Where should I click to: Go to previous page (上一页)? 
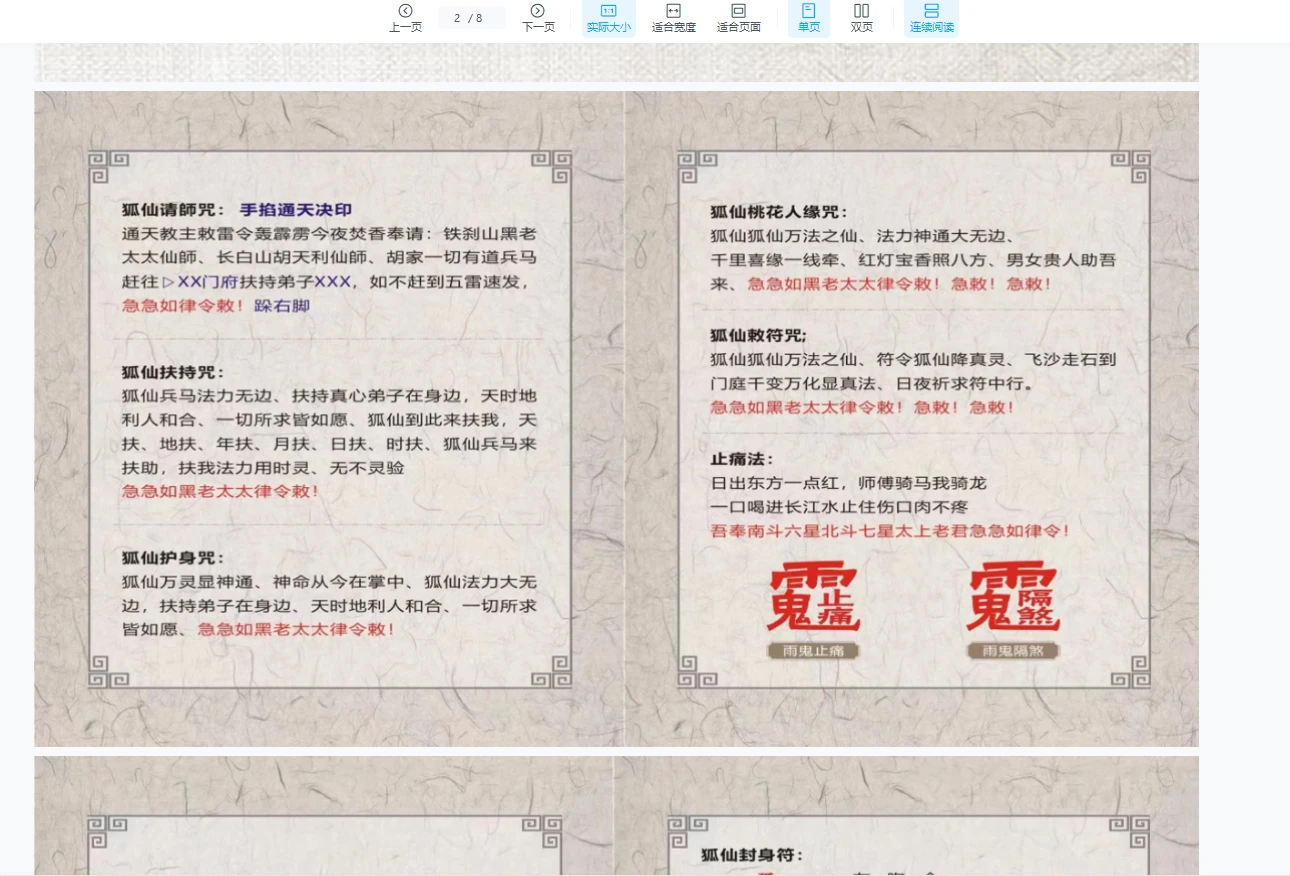[x=405, y=18]
